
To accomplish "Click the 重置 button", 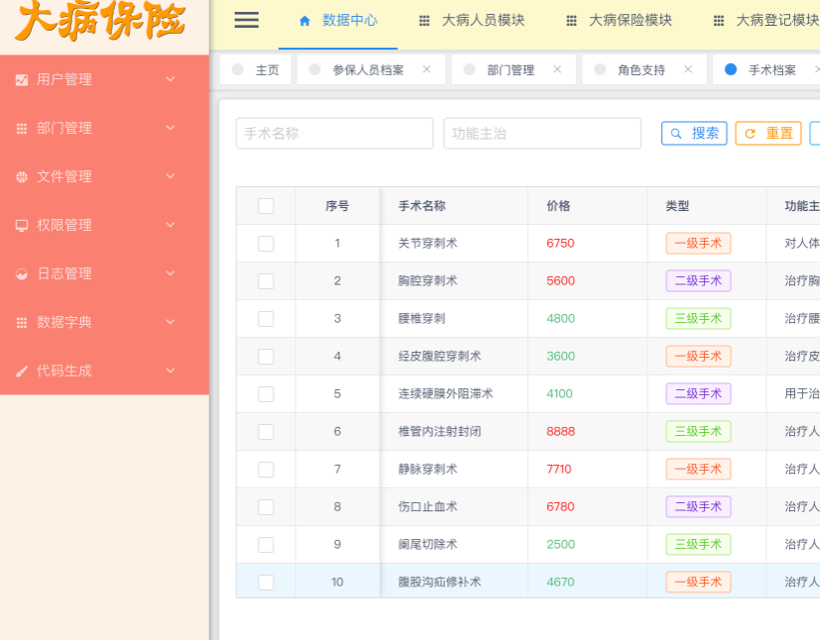I will click(768, 133).
